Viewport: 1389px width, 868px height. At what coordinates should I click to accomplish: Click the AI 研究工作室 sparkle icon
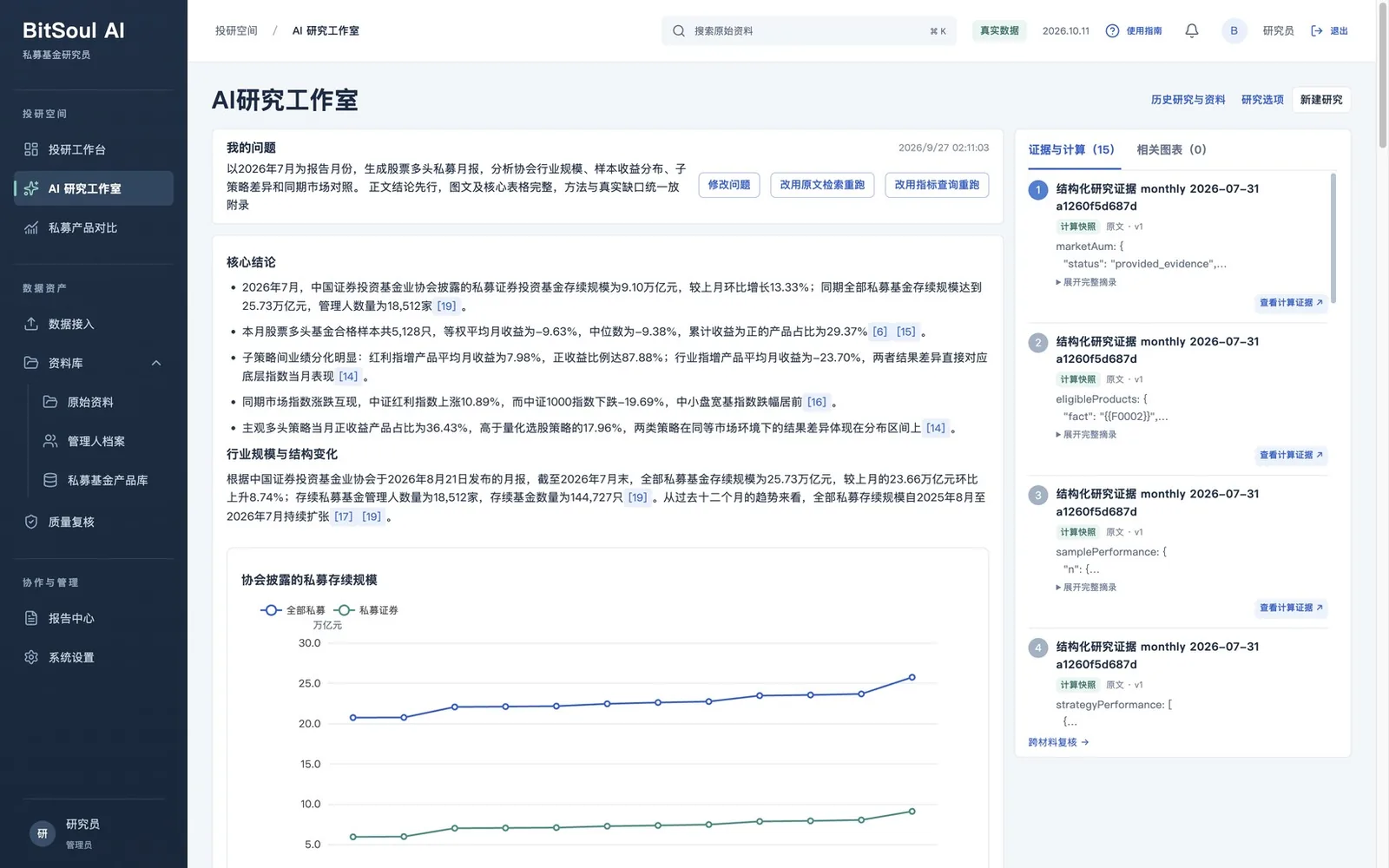[31, 188]
